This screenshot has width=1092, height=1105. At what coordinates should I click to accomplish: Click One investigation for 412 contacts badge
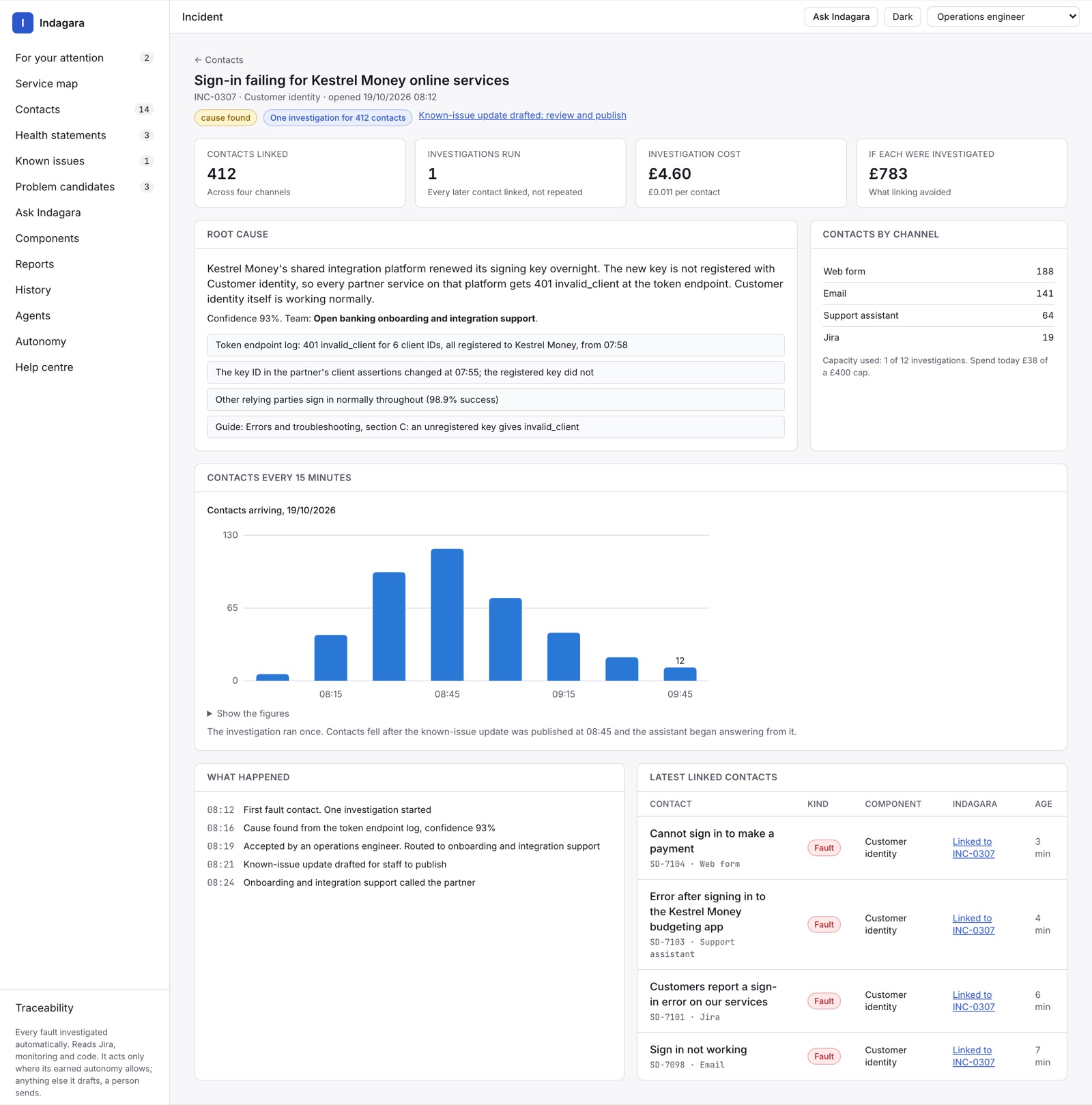coord(338,117)
